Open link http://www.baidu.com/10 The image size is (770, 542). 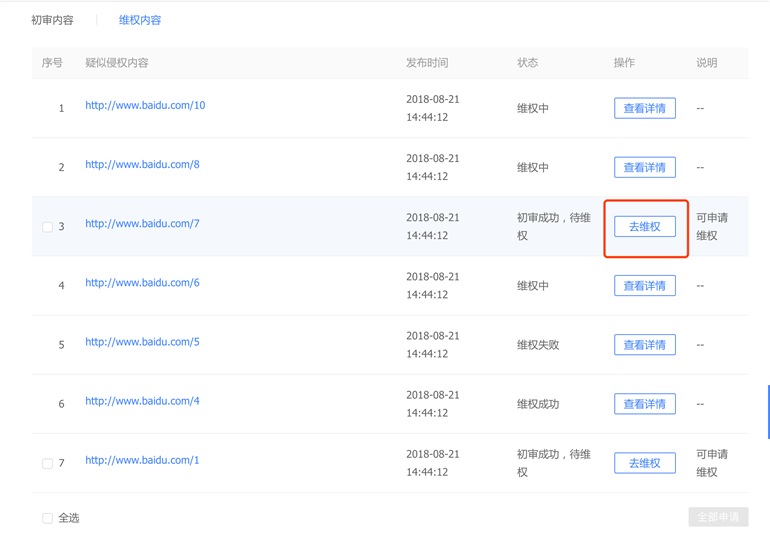(145, 105)
